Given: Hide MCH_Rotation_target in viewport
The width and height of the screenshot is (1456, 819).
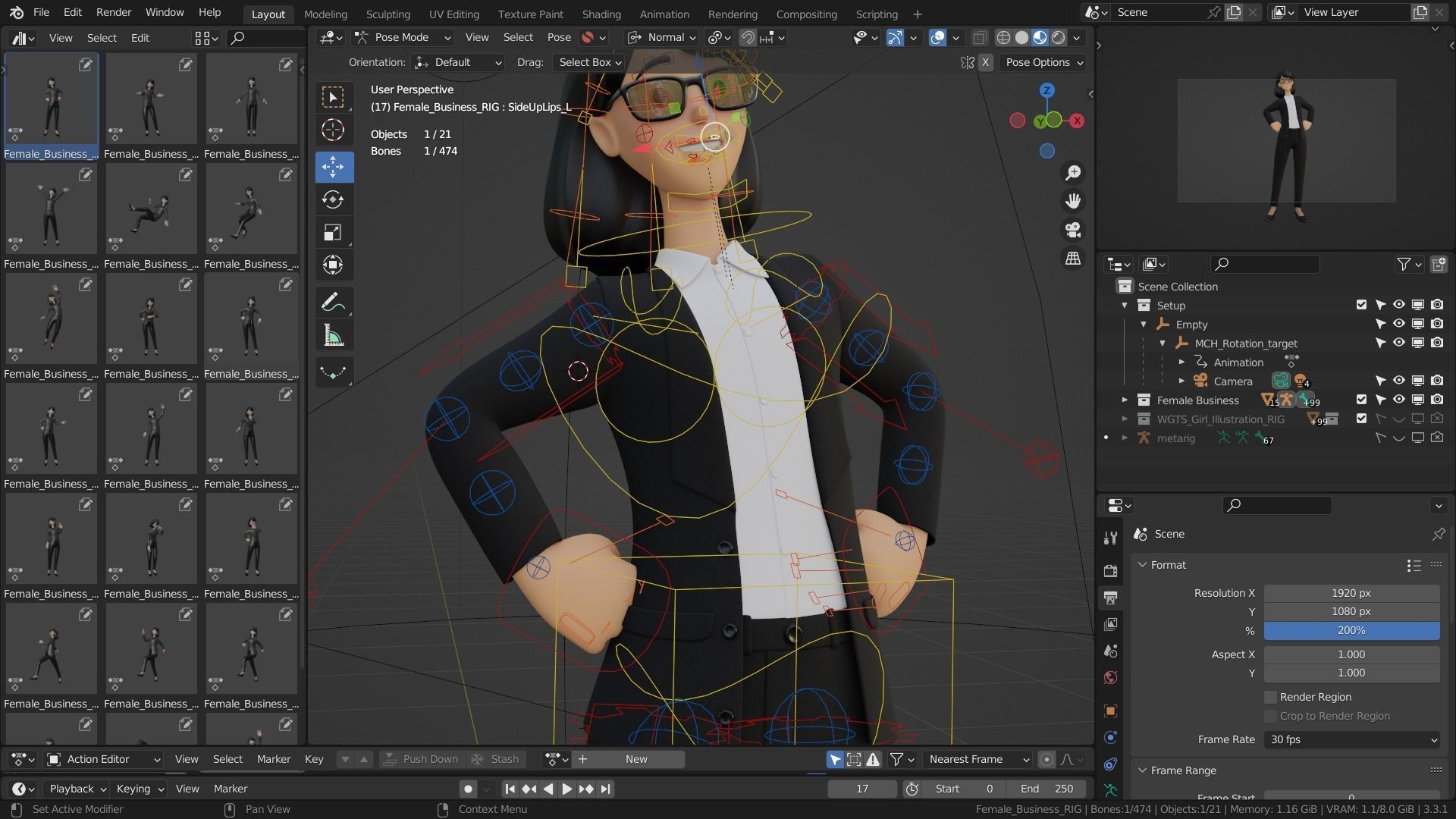Looking at the screenshot, I should [x=1398, y=343].
